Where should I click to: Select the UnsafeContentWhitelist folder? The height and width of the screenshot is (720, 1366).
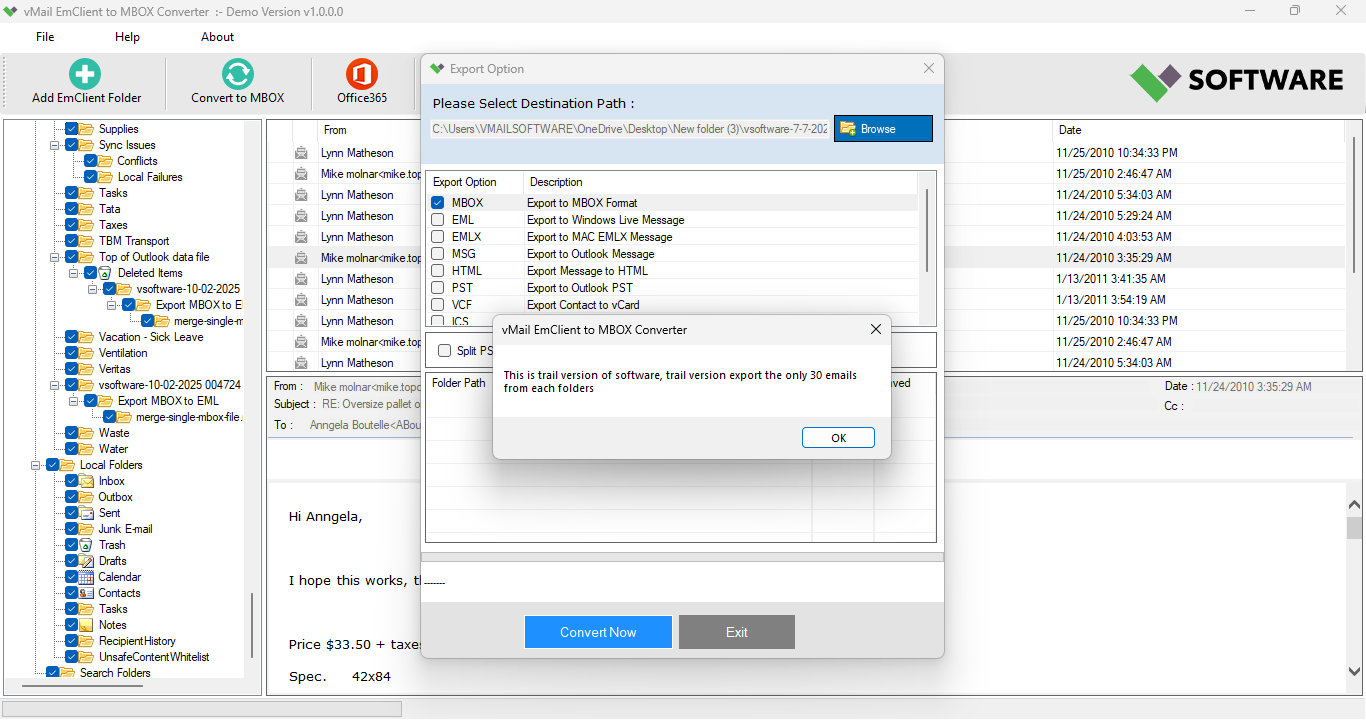[x=154, y=657]
